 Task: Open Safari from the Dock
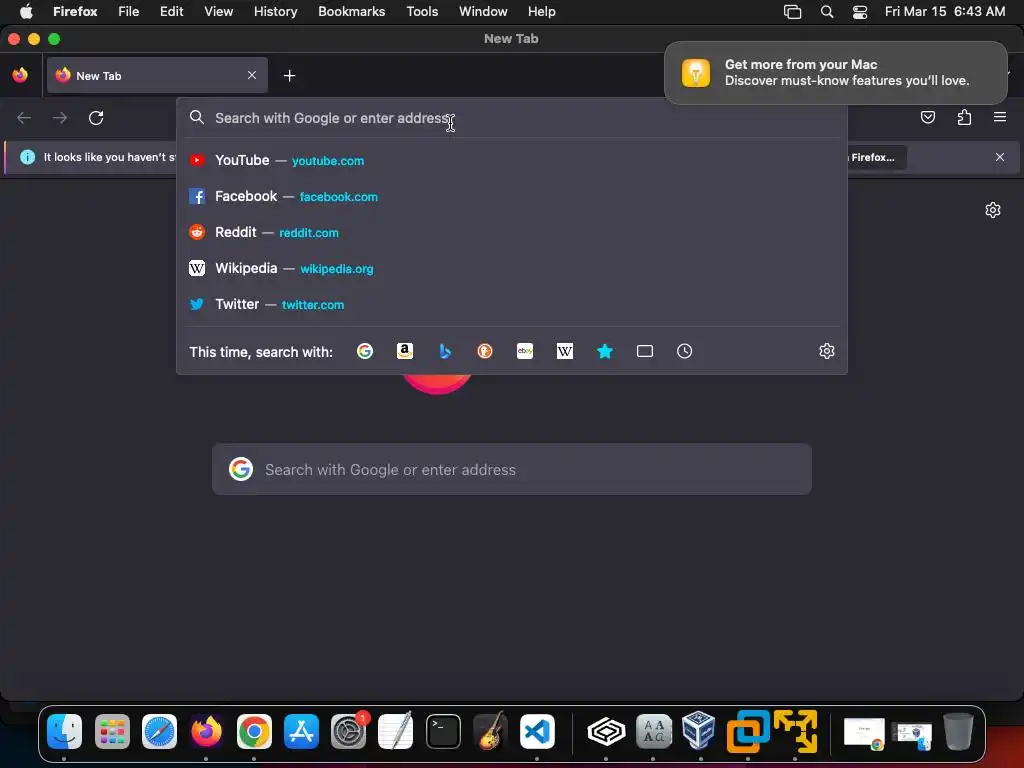point(159,731)
